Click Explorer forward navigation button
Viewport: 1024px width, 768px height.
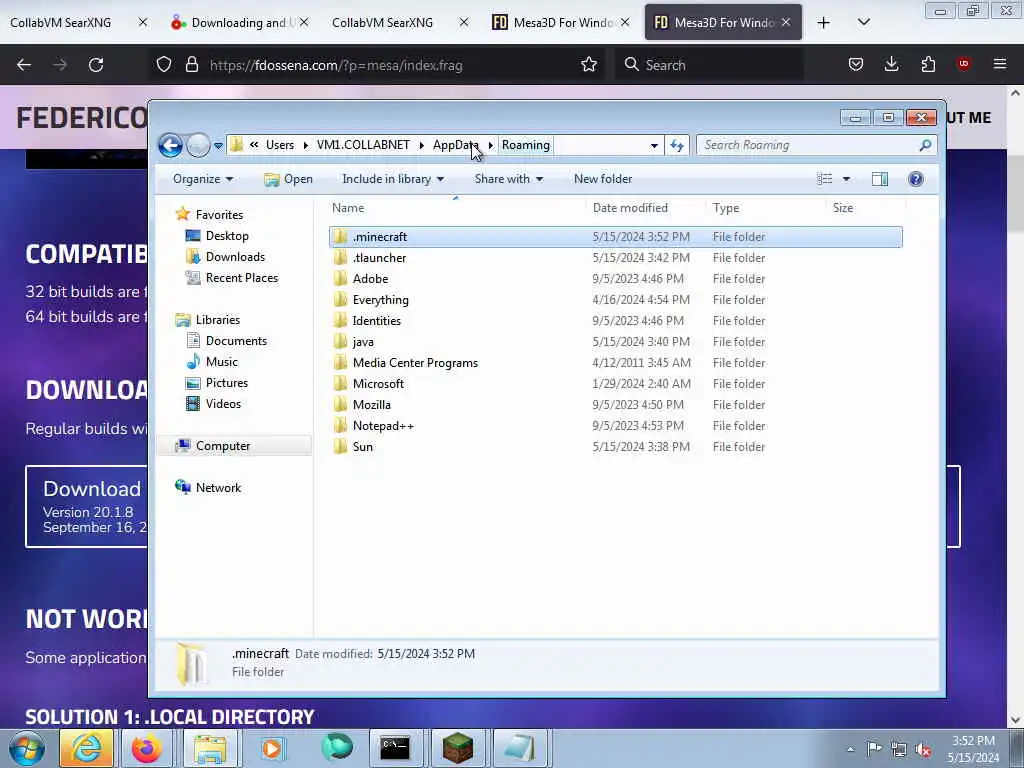198,145
